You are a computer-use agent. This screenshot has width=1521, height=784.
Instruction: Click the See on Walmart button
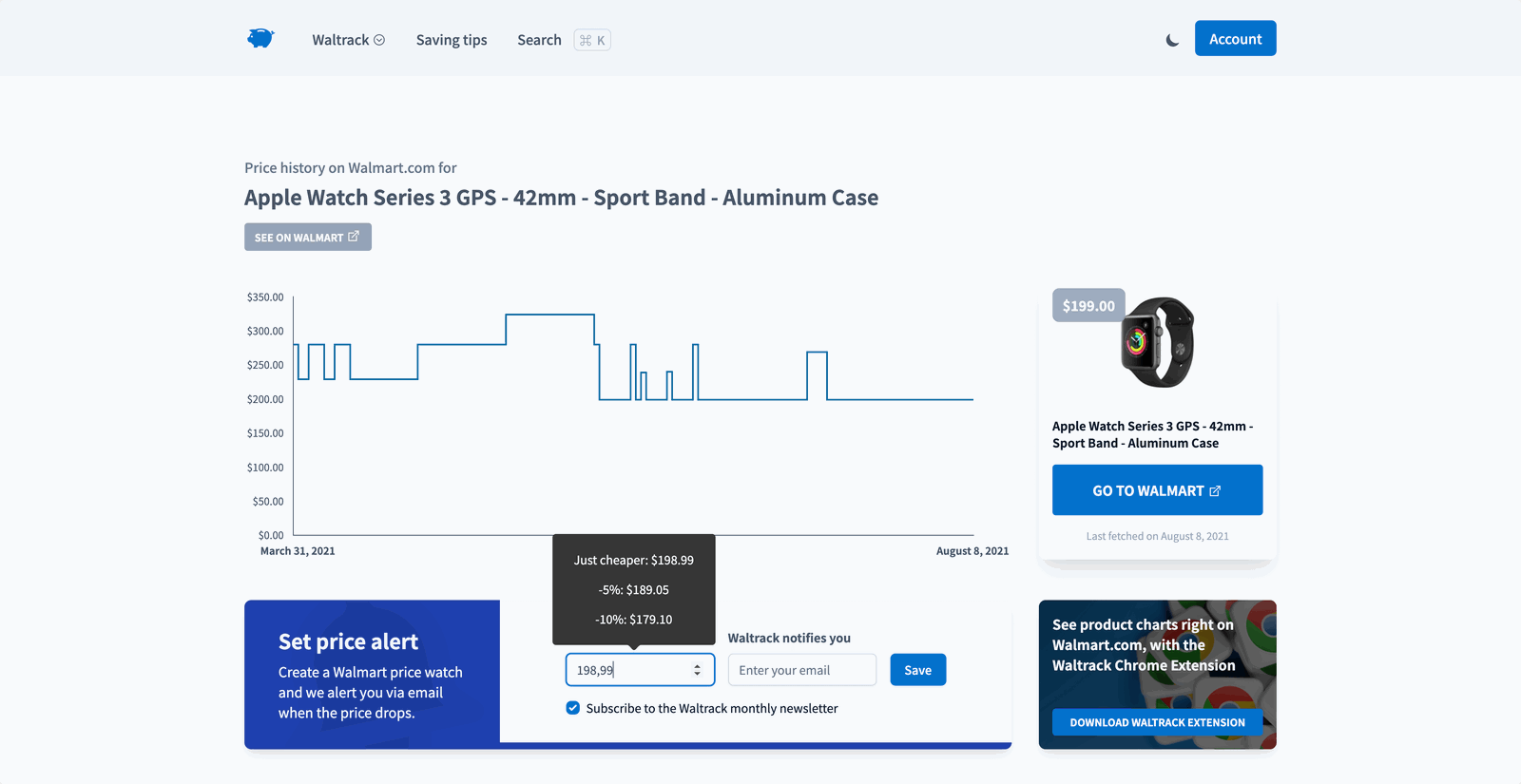307,237
